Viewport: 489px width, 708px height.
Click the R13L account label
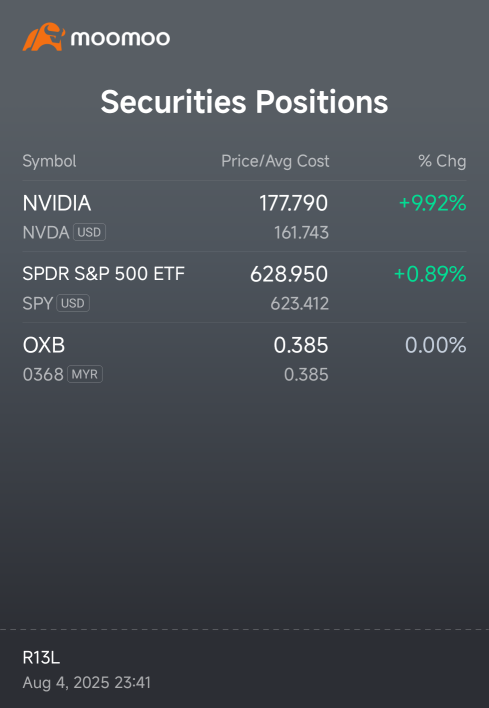pos(41,658)
